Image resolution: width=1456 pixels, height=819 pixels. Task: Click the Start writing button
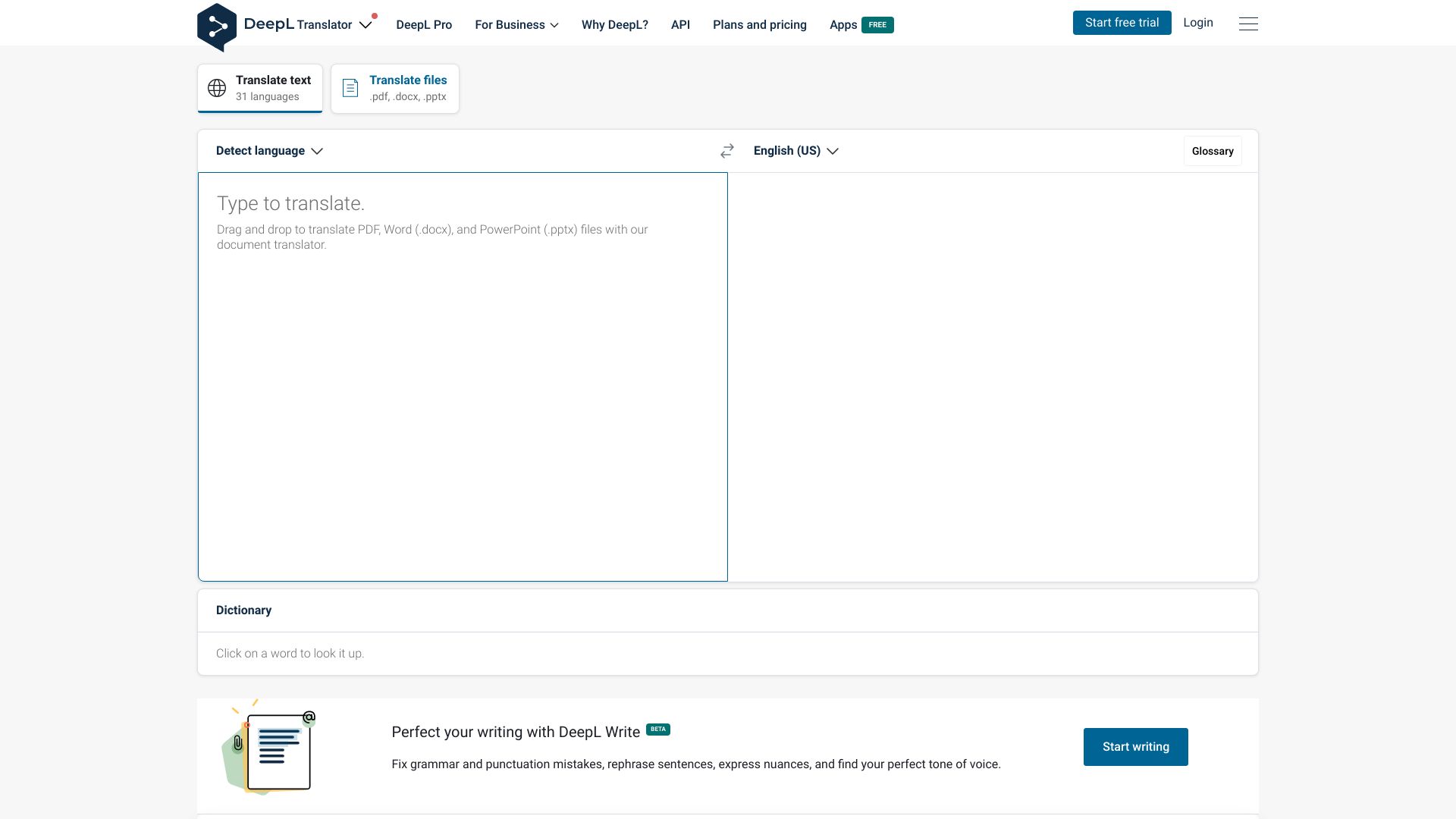[1135, 746]
